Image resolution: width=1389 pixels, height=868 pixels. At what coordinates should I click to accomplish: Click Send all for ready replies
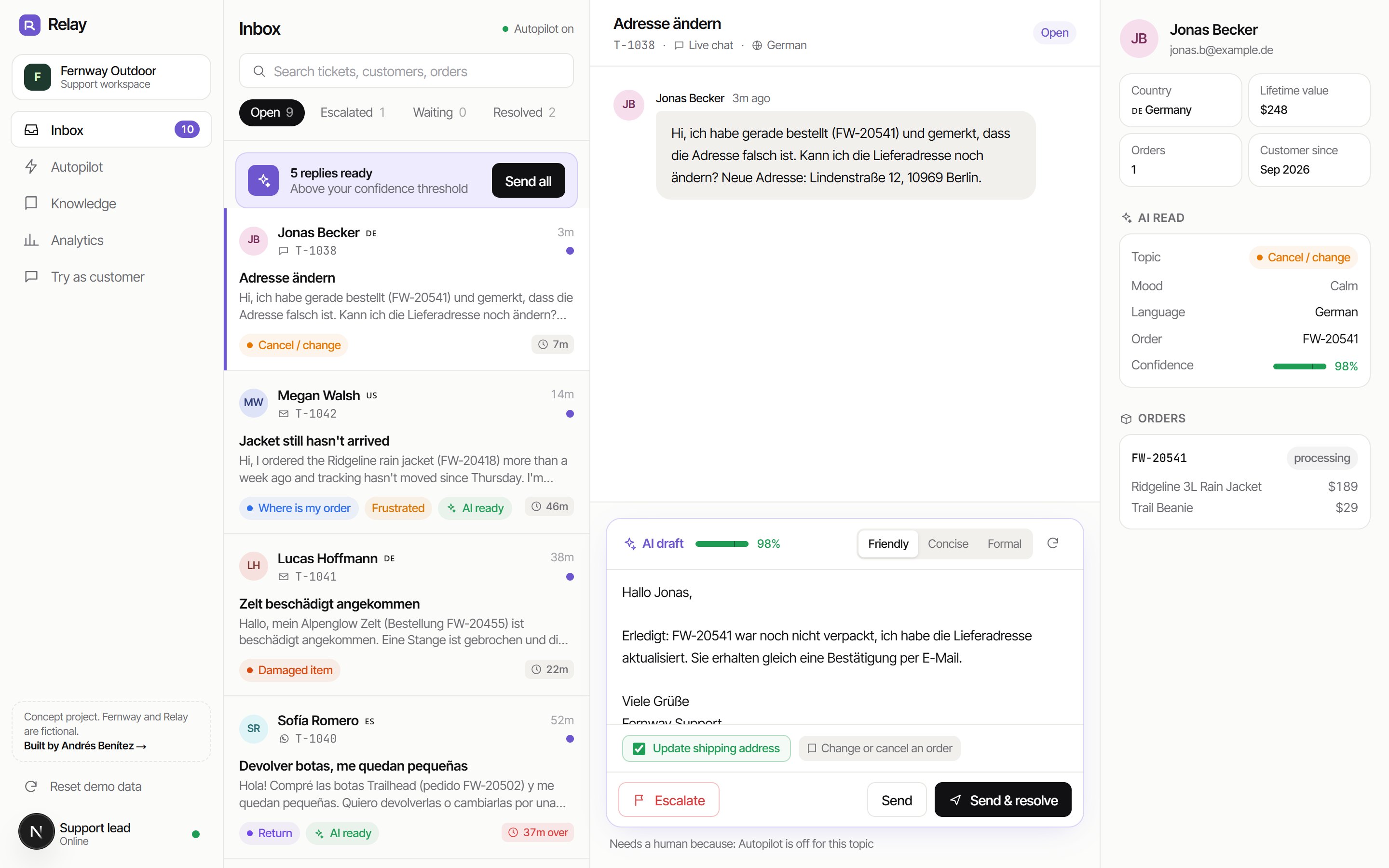pyautogui.click(x=528, y=181)
